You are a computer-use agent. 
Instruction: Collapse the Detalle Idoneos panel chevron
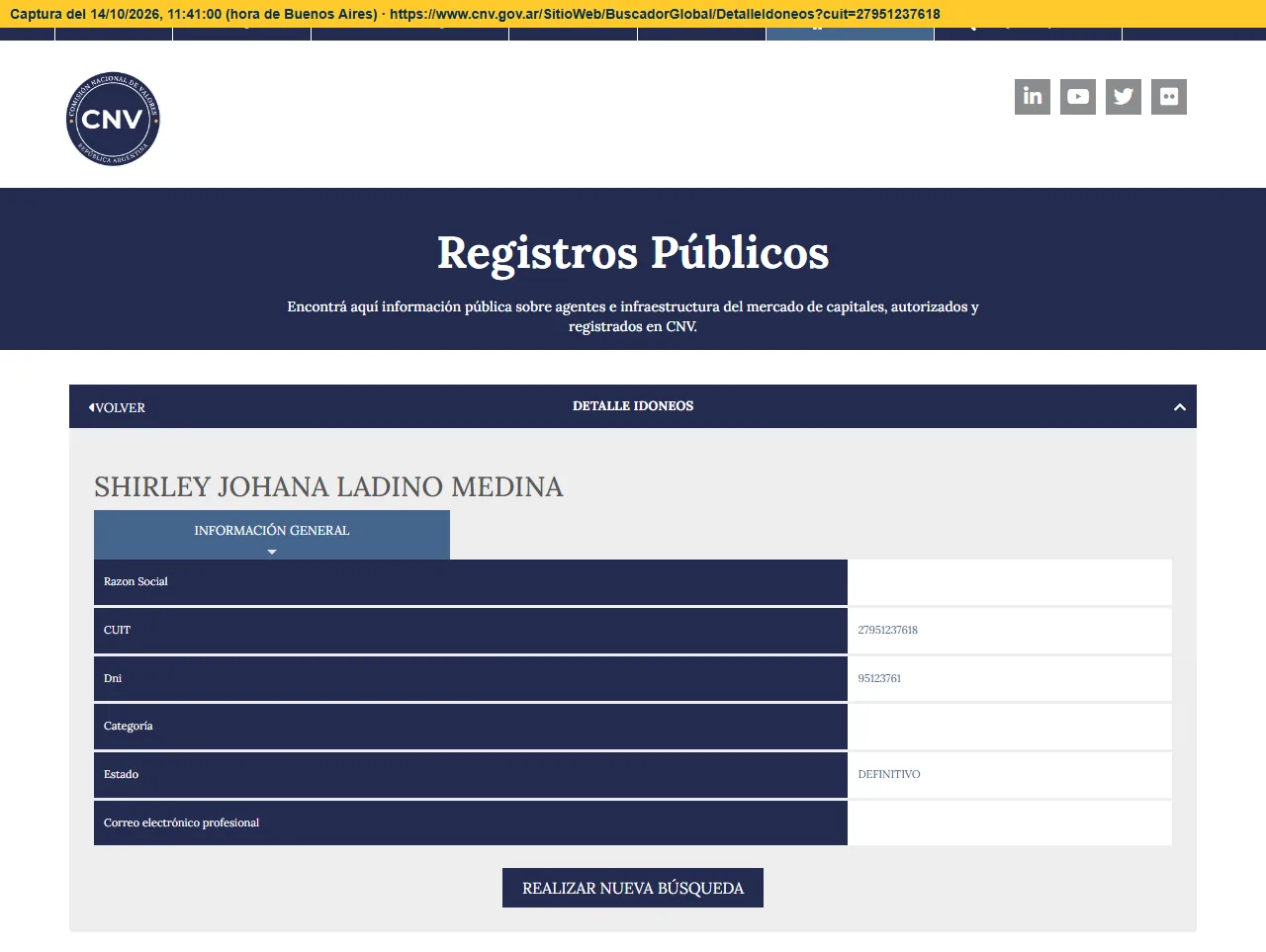[1179, 407]
